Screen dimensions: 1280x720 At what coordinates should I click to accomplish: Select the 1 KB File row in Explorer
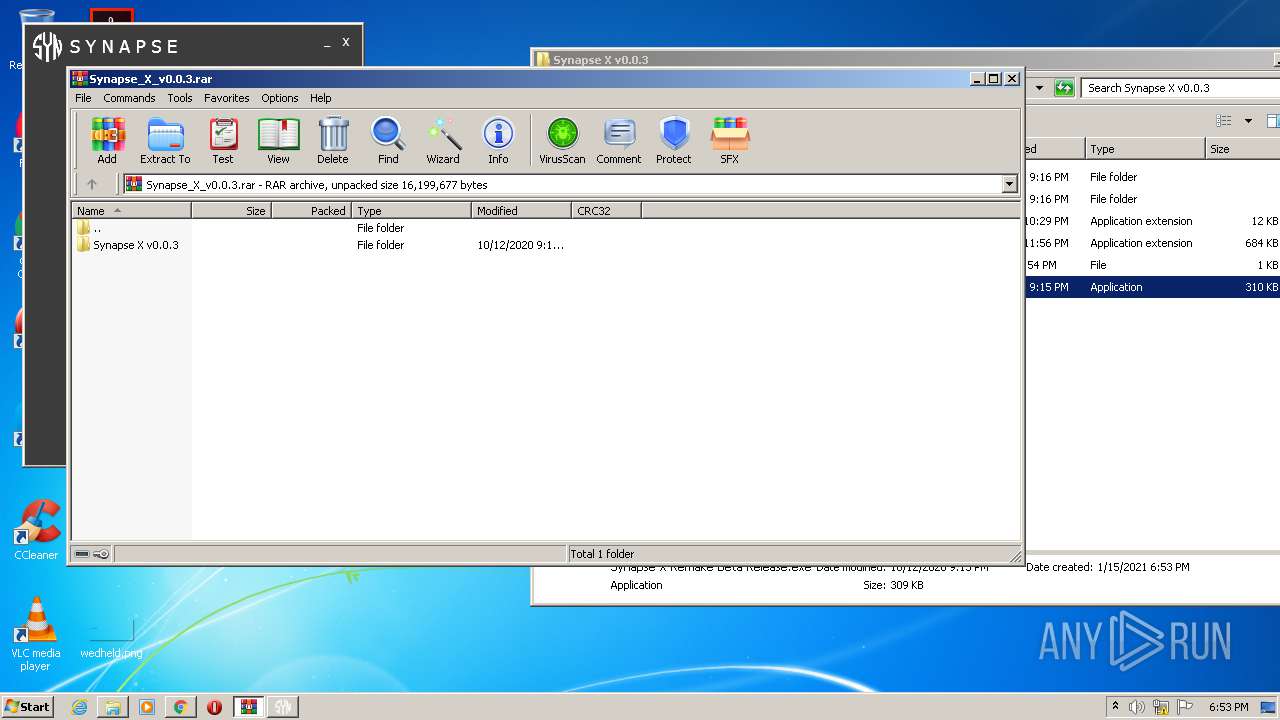click(x=1152, y=265)
